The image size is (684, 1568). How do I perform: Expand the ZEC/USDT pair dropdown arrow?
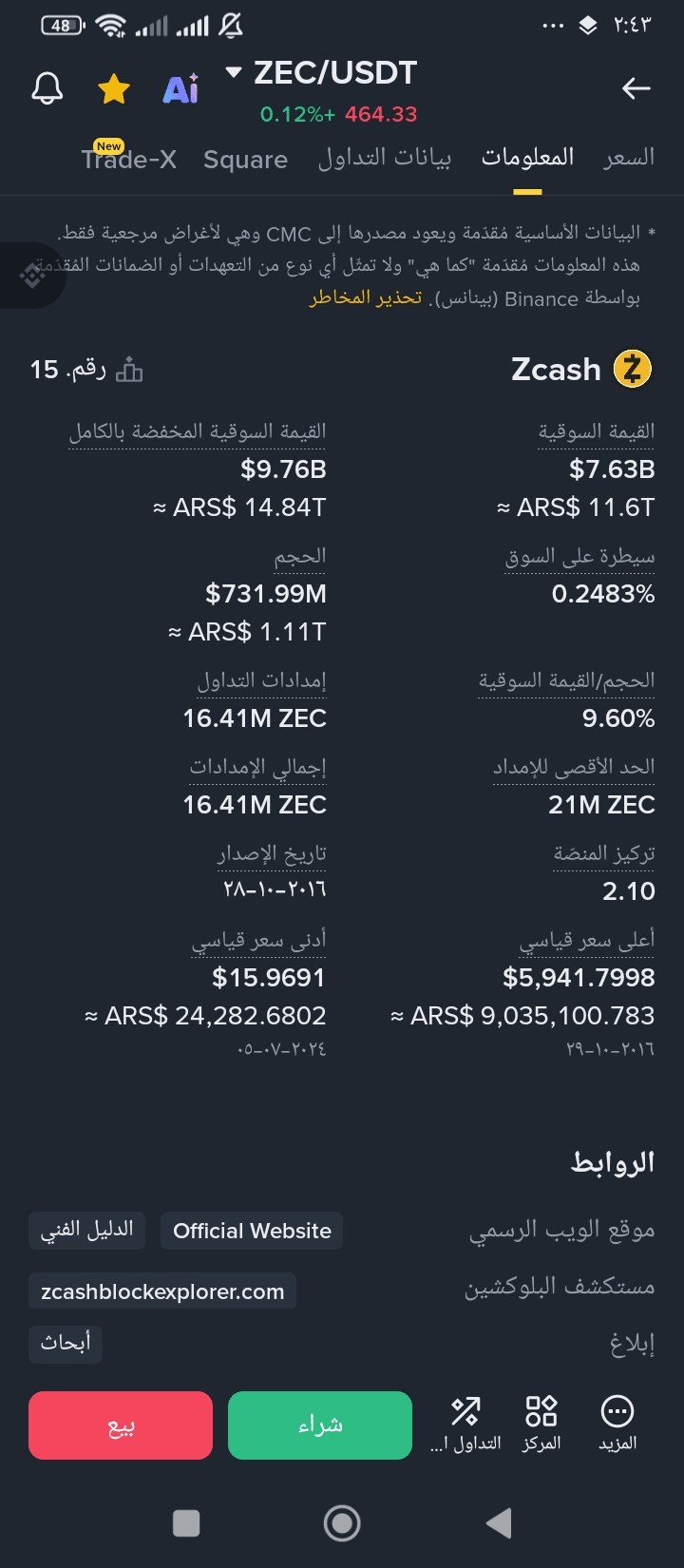(234, 72)
